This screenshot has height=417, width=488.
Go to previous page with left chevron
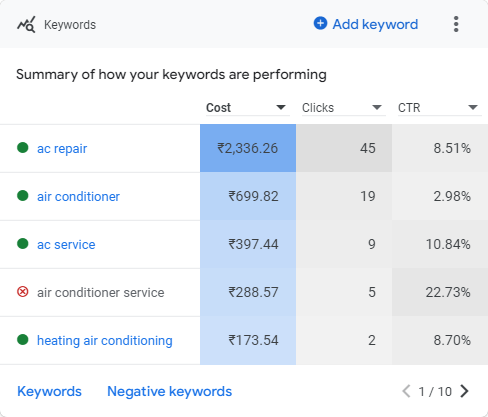pyautogui.click(x=406, y=391)
